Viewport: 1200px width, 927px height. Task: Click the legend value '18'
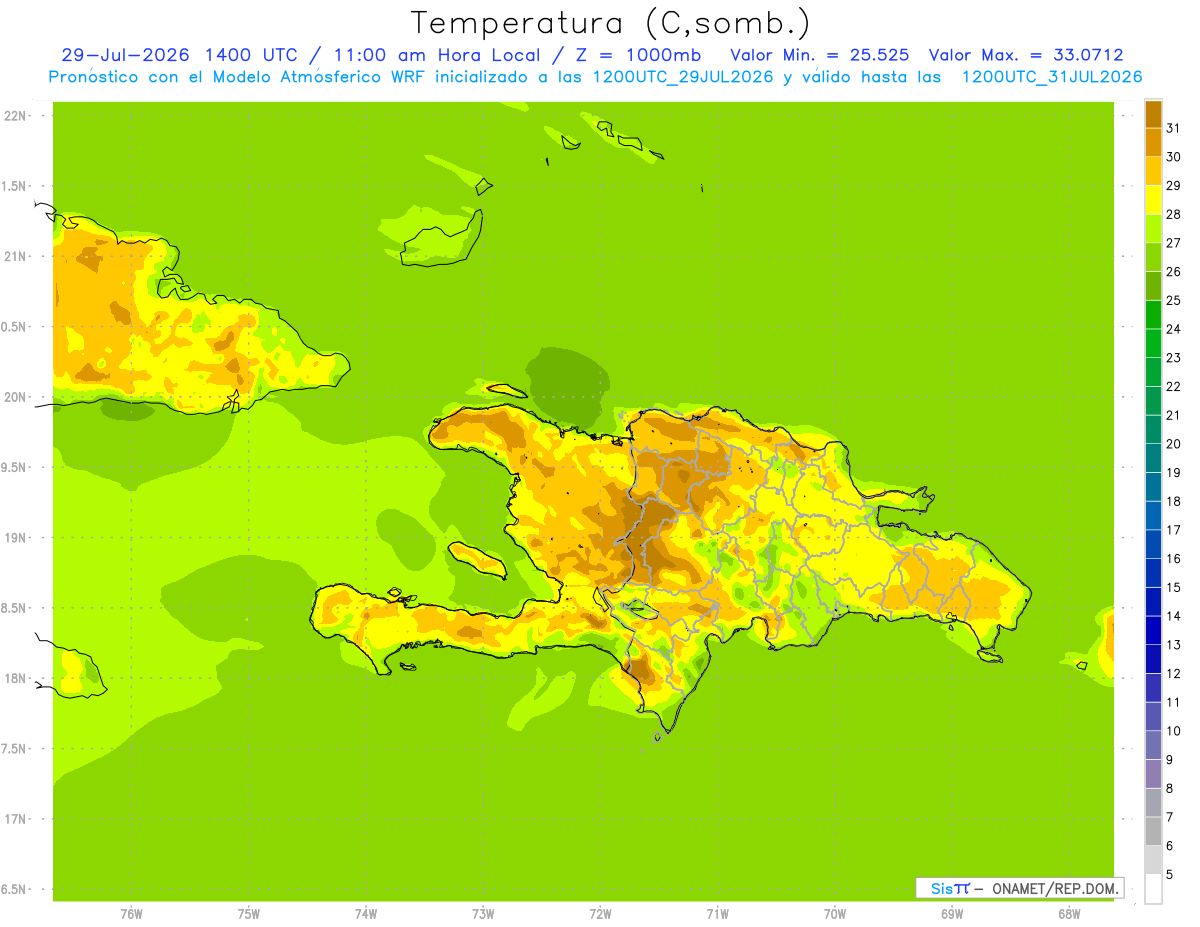click(1173, 501)
